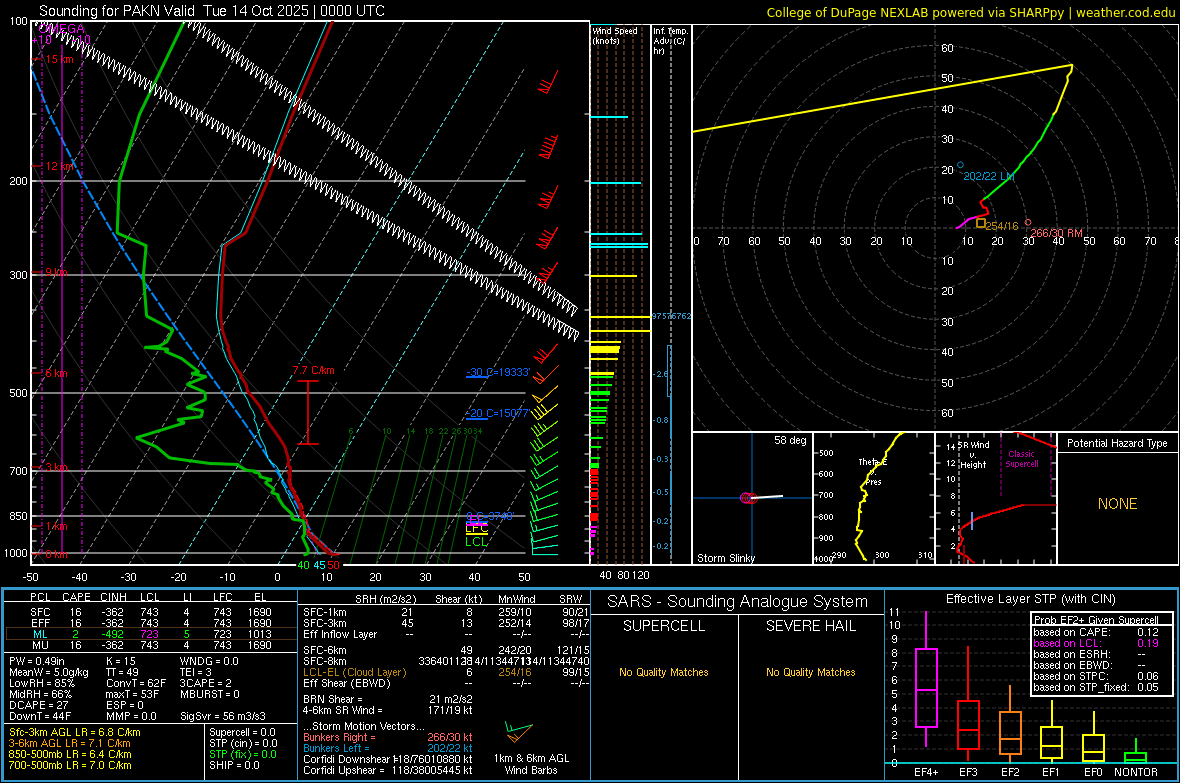Click the Storm Slinky caption
The height and width of the screenshot is (783, 1180).
[725, 558]
